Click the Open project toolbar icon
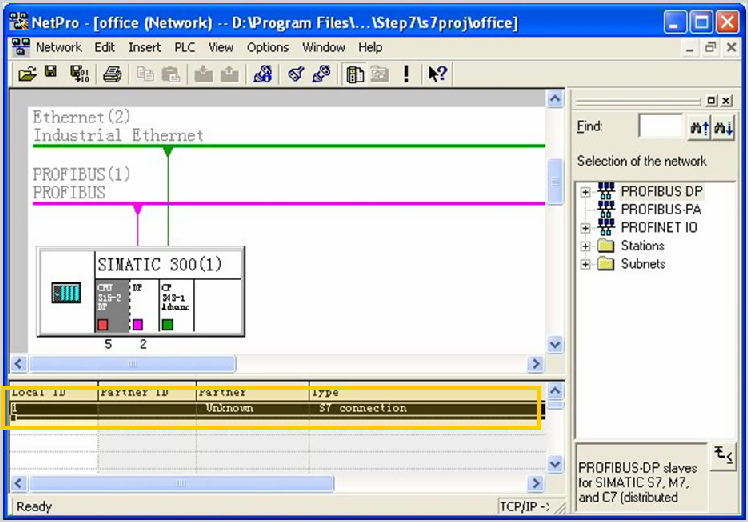Image resolution: width=748 pixels, height=522 pixels. [x=27, y=74]
